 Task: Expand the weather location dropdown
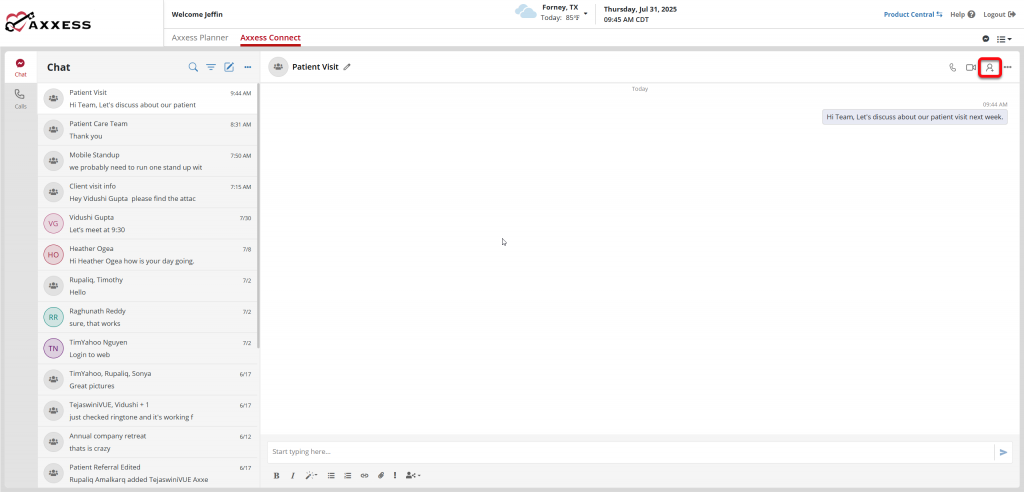(x=586, y=14)
